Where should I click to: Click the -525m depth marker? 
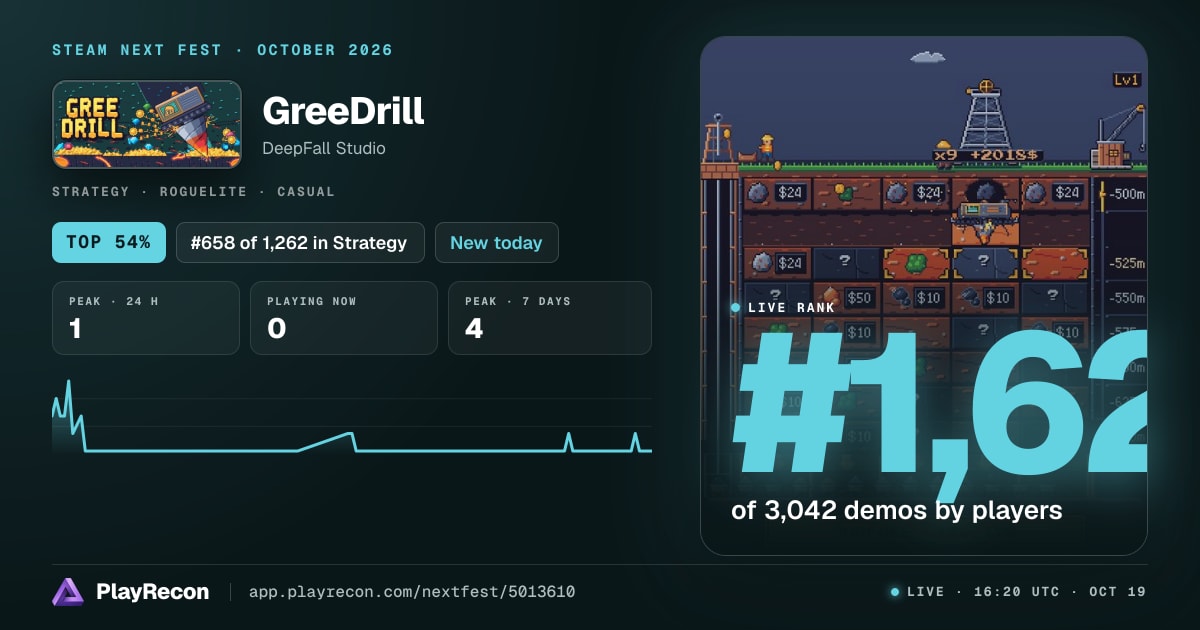coord(1126,265)
